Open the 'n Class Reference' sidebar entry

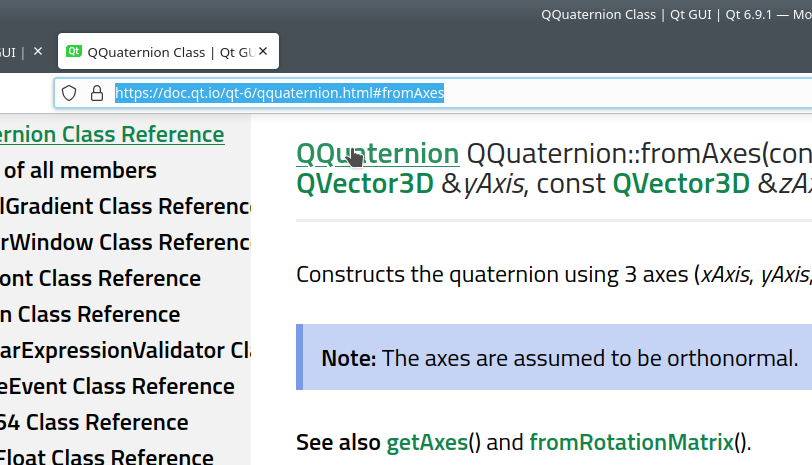coord(90,314)
